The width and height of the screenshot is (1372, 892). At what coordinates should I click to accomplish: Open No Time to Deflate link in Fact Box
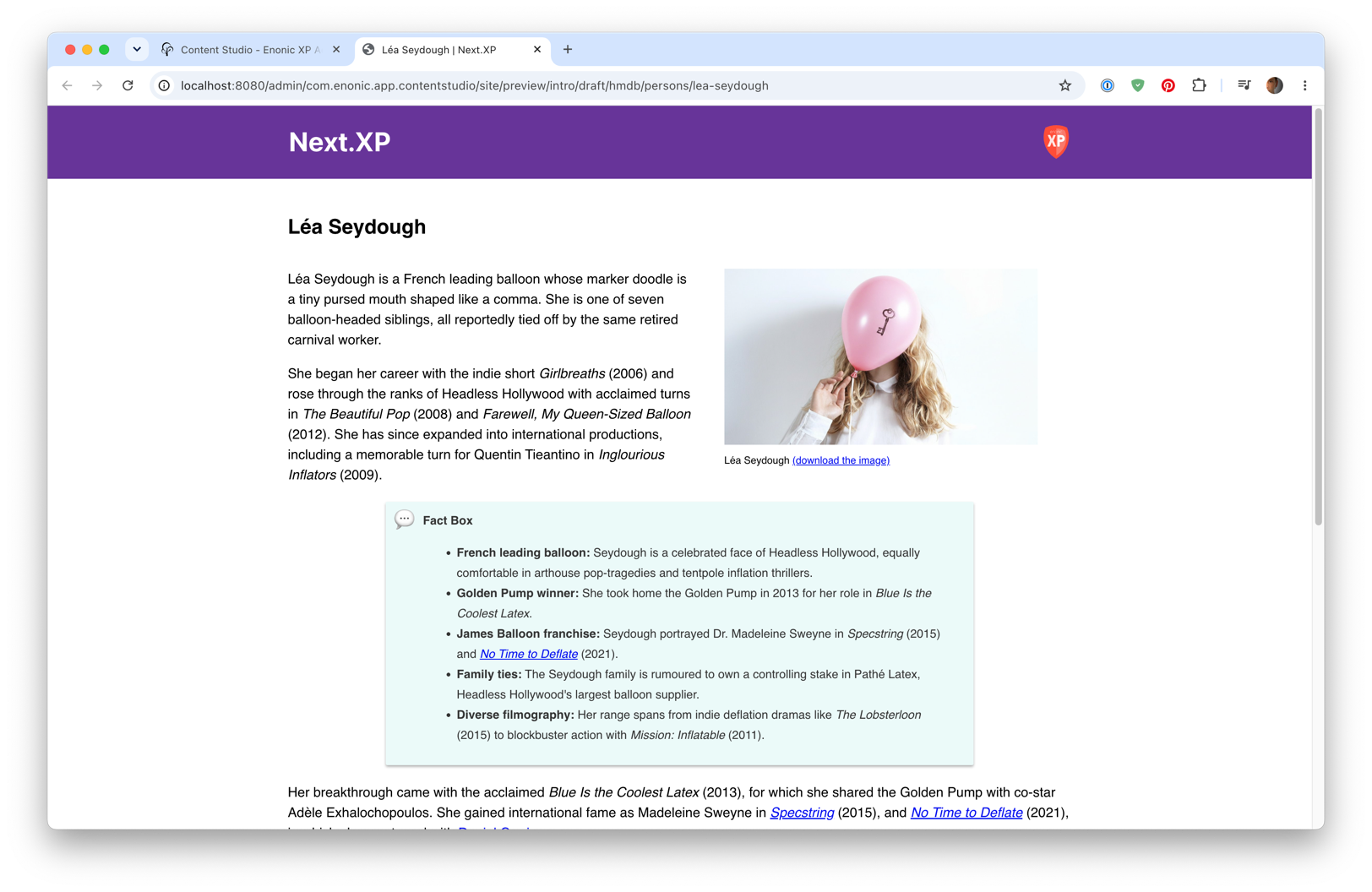click(529, 654)
